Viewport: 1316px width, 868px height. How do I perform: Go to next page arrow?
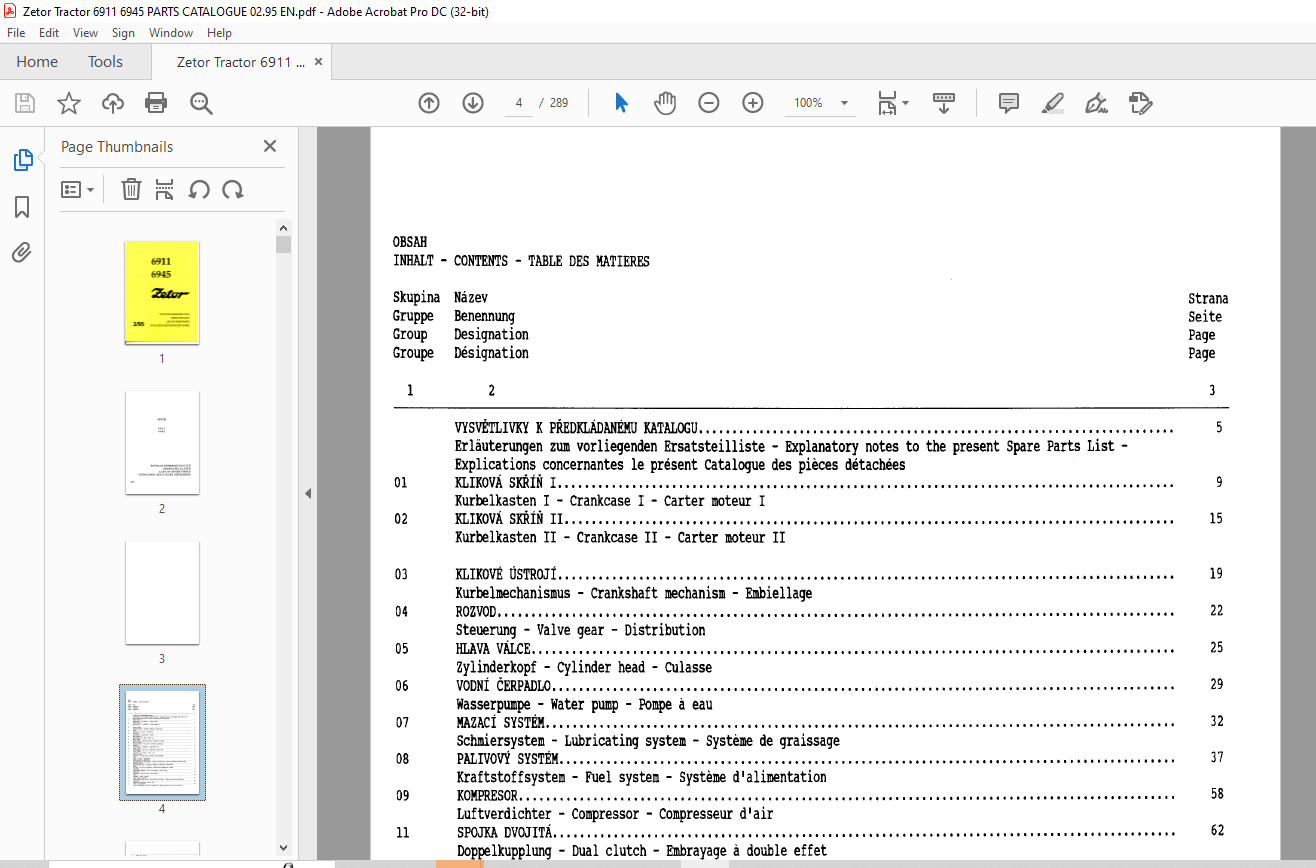tap(473, 103)
